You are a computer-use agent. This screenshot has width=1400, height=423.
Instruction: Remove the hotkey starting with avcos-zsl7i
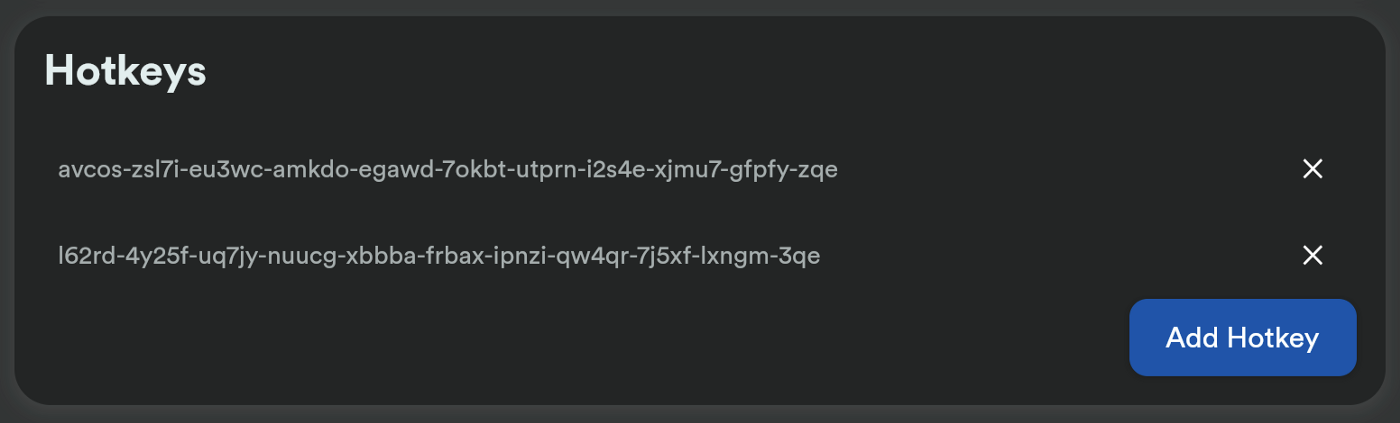[1313, 169]
